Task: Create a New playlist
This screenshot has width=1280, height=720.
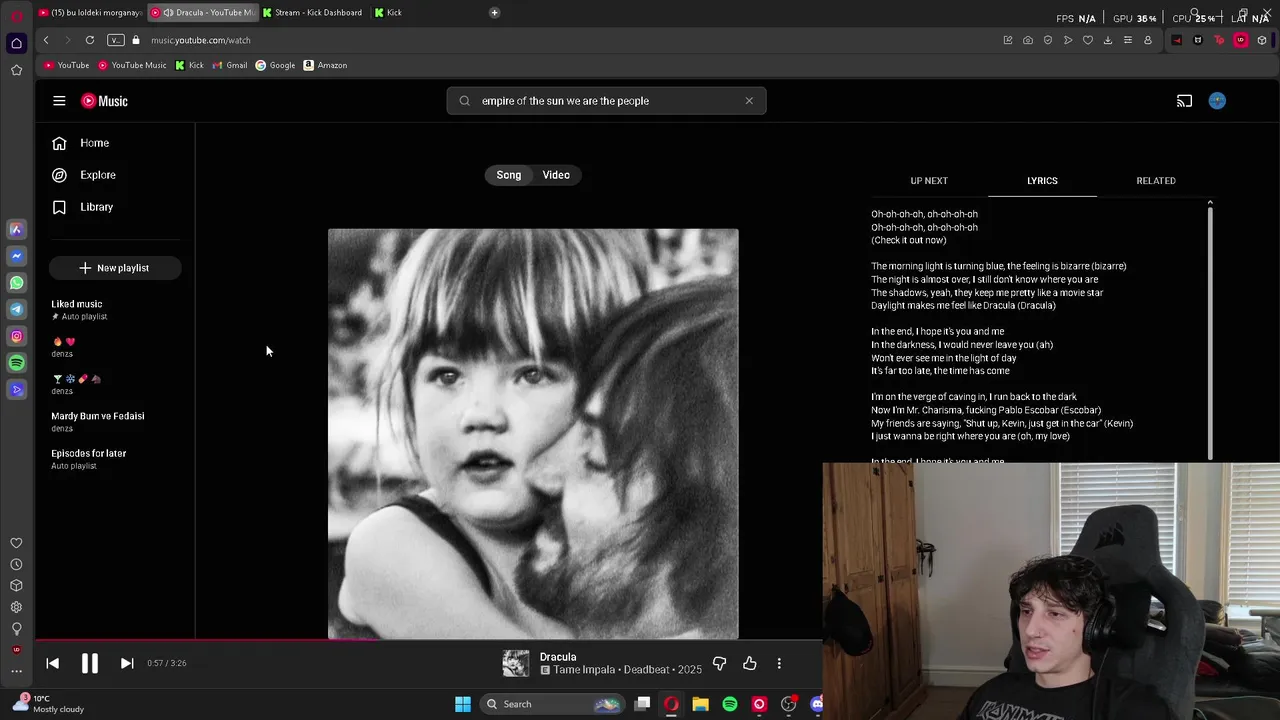Action: [x=115, y=268]
